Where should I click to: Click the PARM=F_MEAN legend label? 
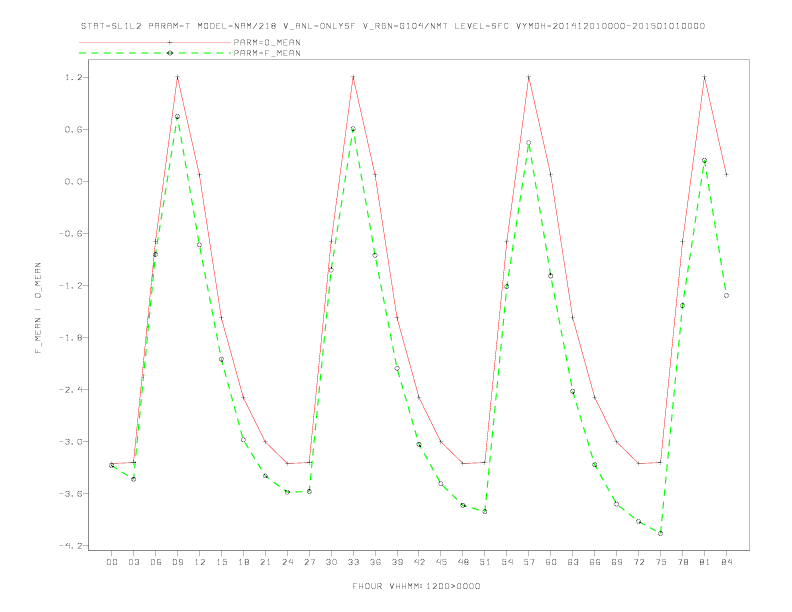click(267, 53)
